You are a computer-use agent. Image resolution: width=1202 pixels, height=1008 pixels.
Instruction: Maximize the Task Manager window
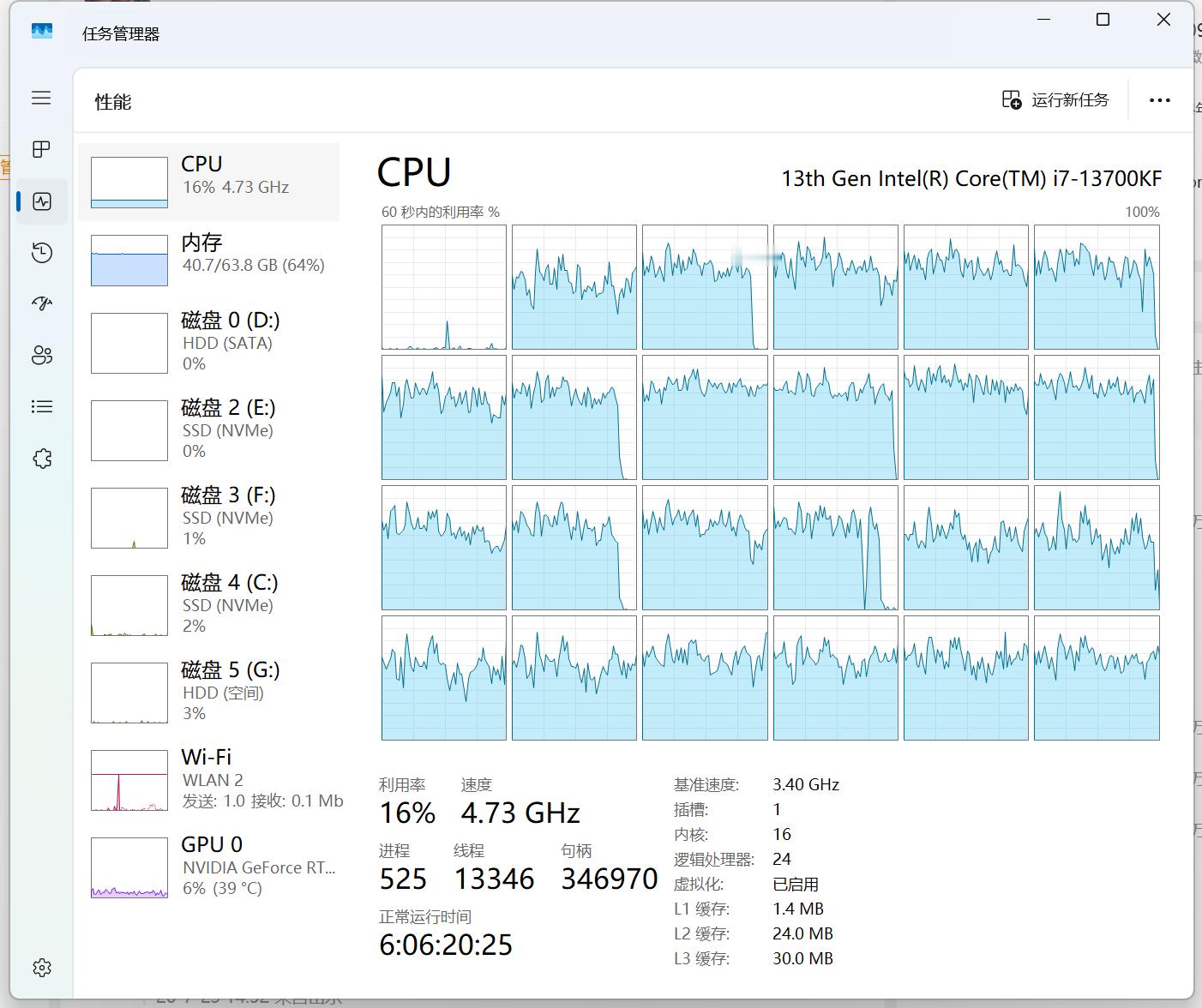[1103, 20]
